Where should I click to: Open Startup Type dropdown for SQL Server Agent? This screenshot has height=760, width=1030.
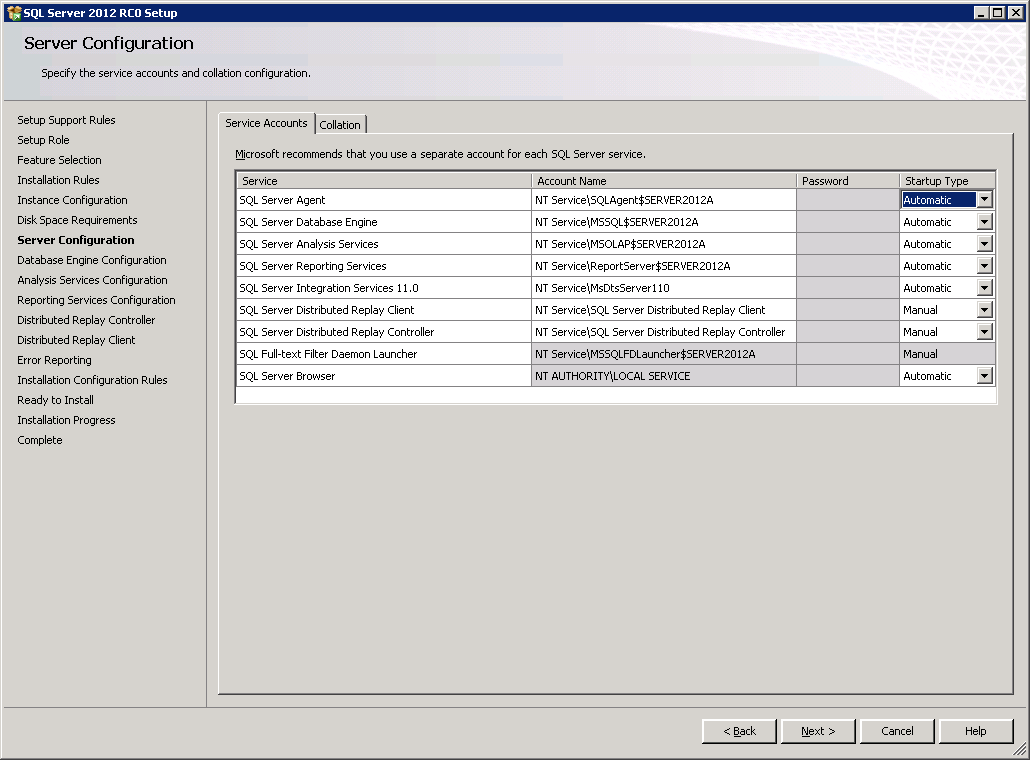985,200
